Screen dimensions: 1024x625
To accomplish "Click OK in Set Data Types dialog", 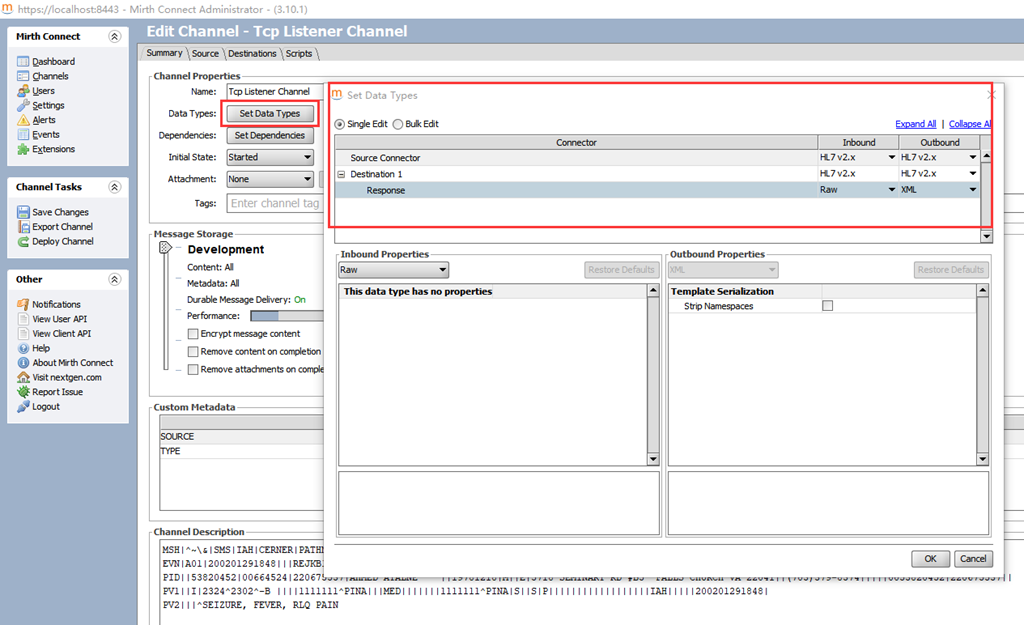I will coord(931,558).
